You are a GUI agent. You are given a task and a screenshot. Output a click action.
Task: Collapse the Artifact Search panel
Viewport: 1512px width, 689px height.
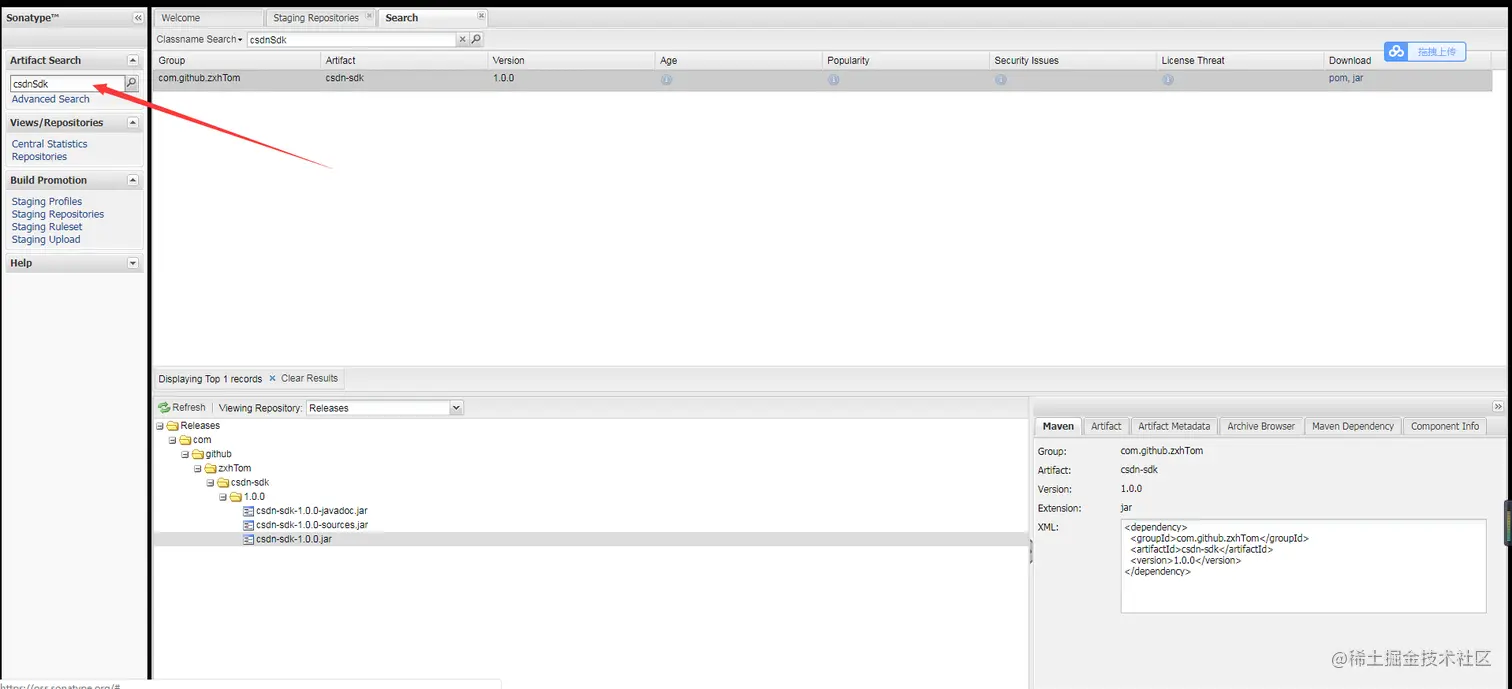pyautogui.click(x=133, y=61)
